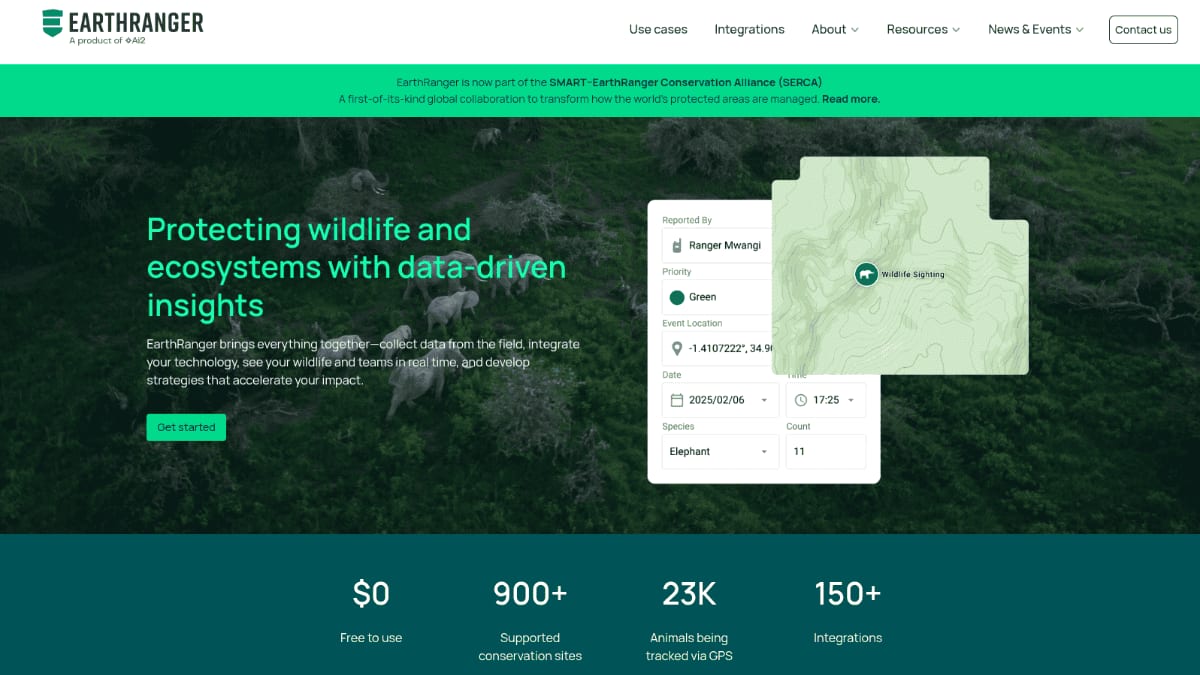
Task: Click the "23K" animals tracked statistic
Action: click(x=689, y=619)
